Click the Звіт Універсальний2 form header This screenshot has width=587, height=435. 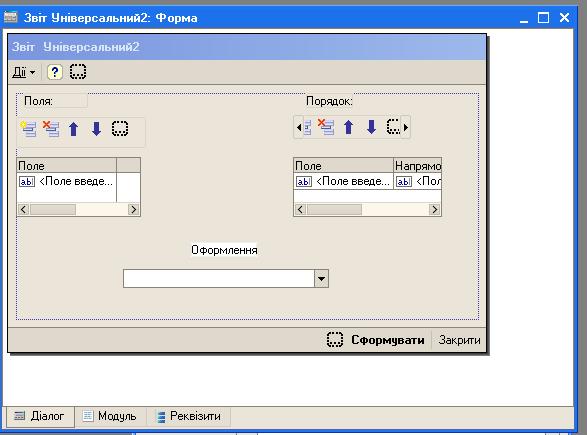click(x=247, y=47)
